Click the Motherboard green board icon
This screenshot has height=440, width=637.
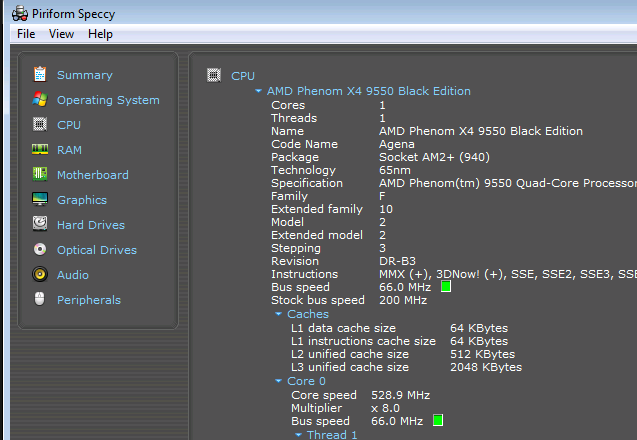(x=40, y=174)
